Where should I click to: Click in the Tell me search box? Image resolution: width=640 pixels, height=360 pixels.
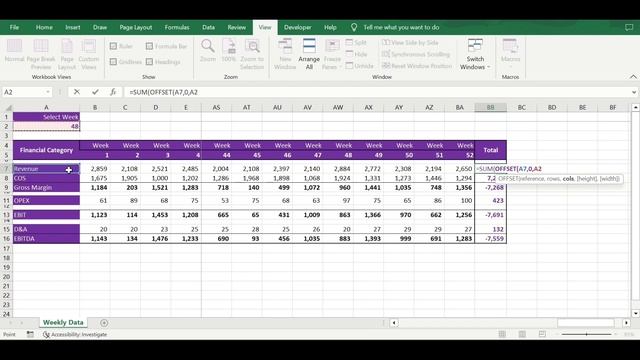click(x=401, y=27)
